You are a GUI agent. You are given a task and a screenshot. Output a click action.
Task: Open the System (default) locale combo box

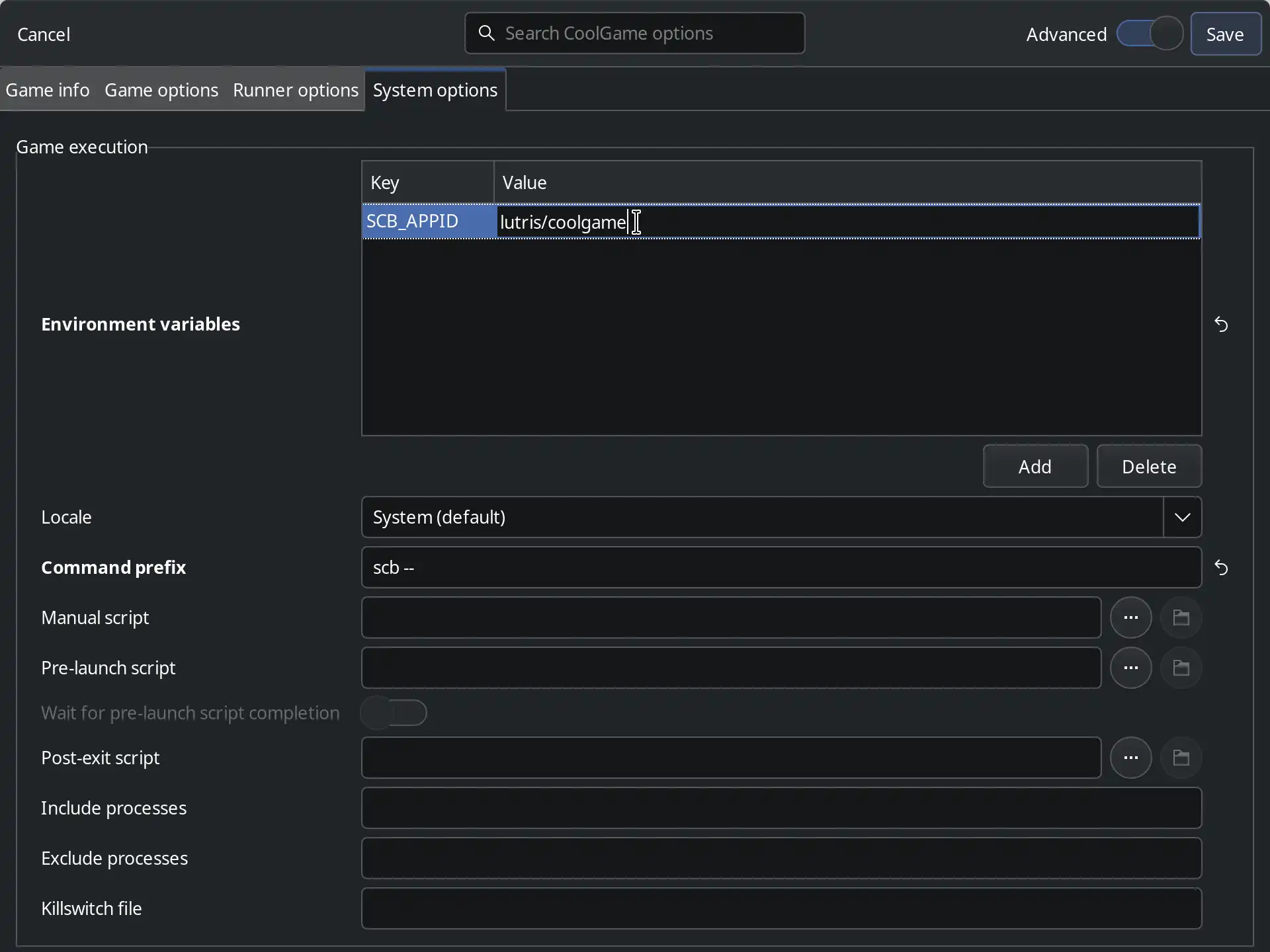click(761, 517)
